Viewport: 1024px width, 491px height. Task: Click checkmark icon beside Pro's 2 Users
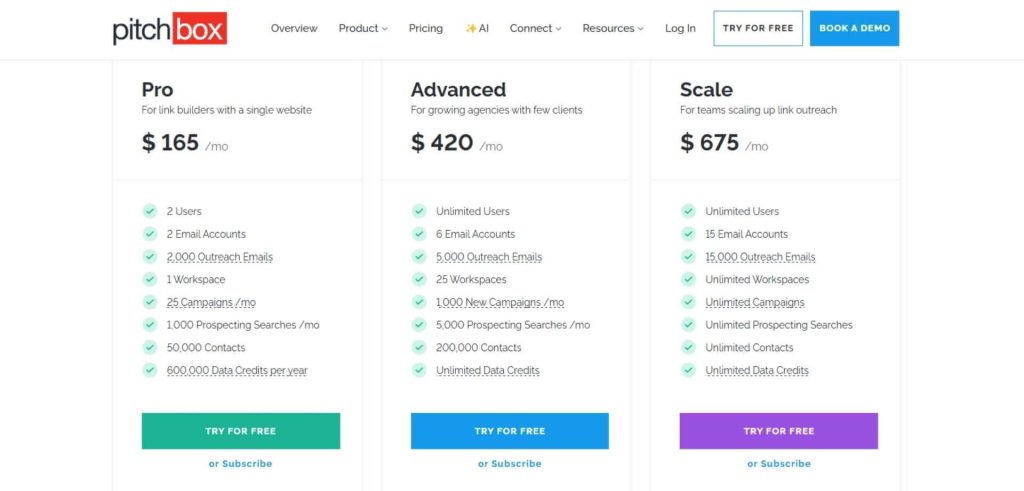(150, 211)
